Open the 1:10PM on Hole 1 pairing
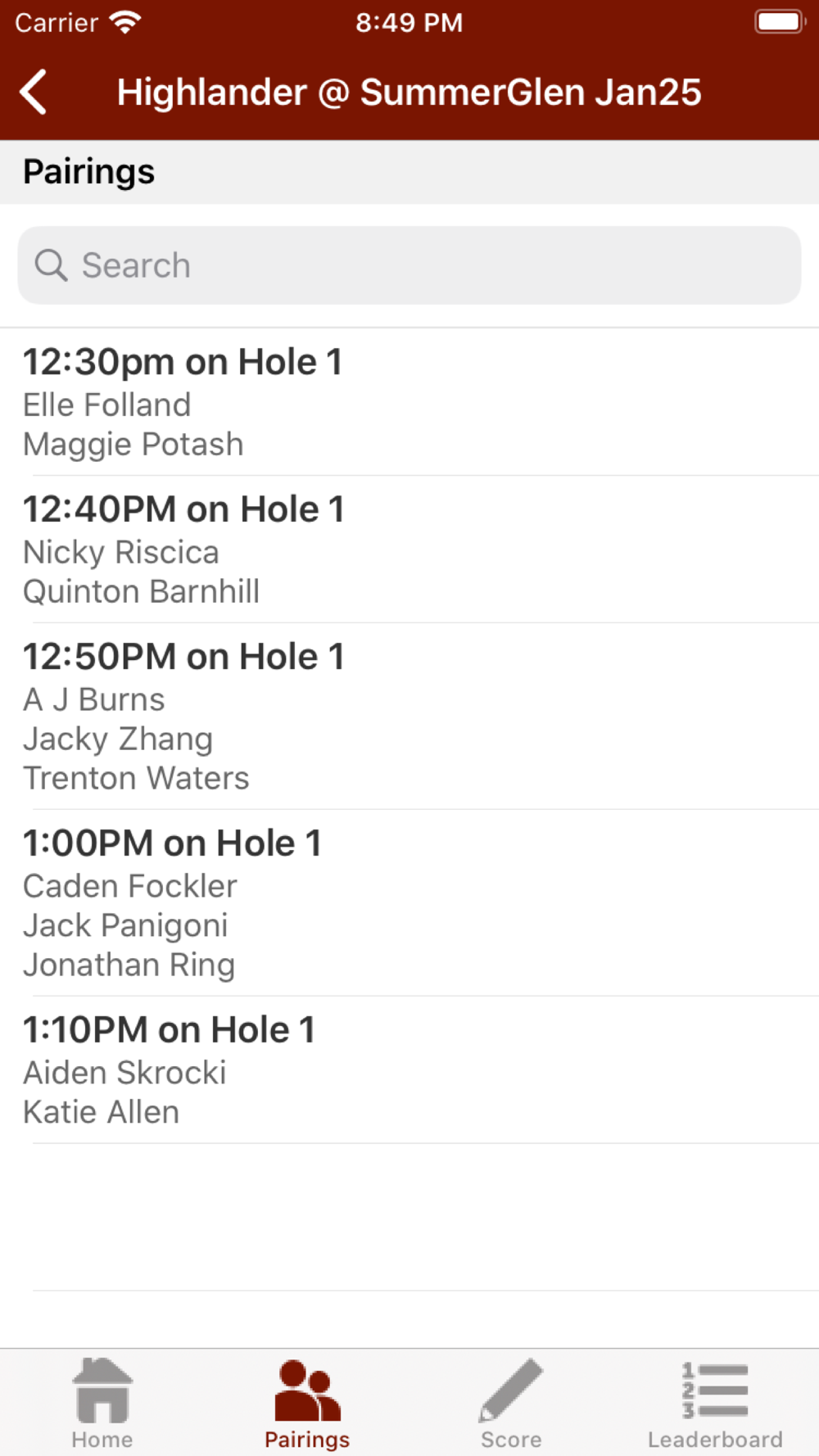 click(409, 1070)
